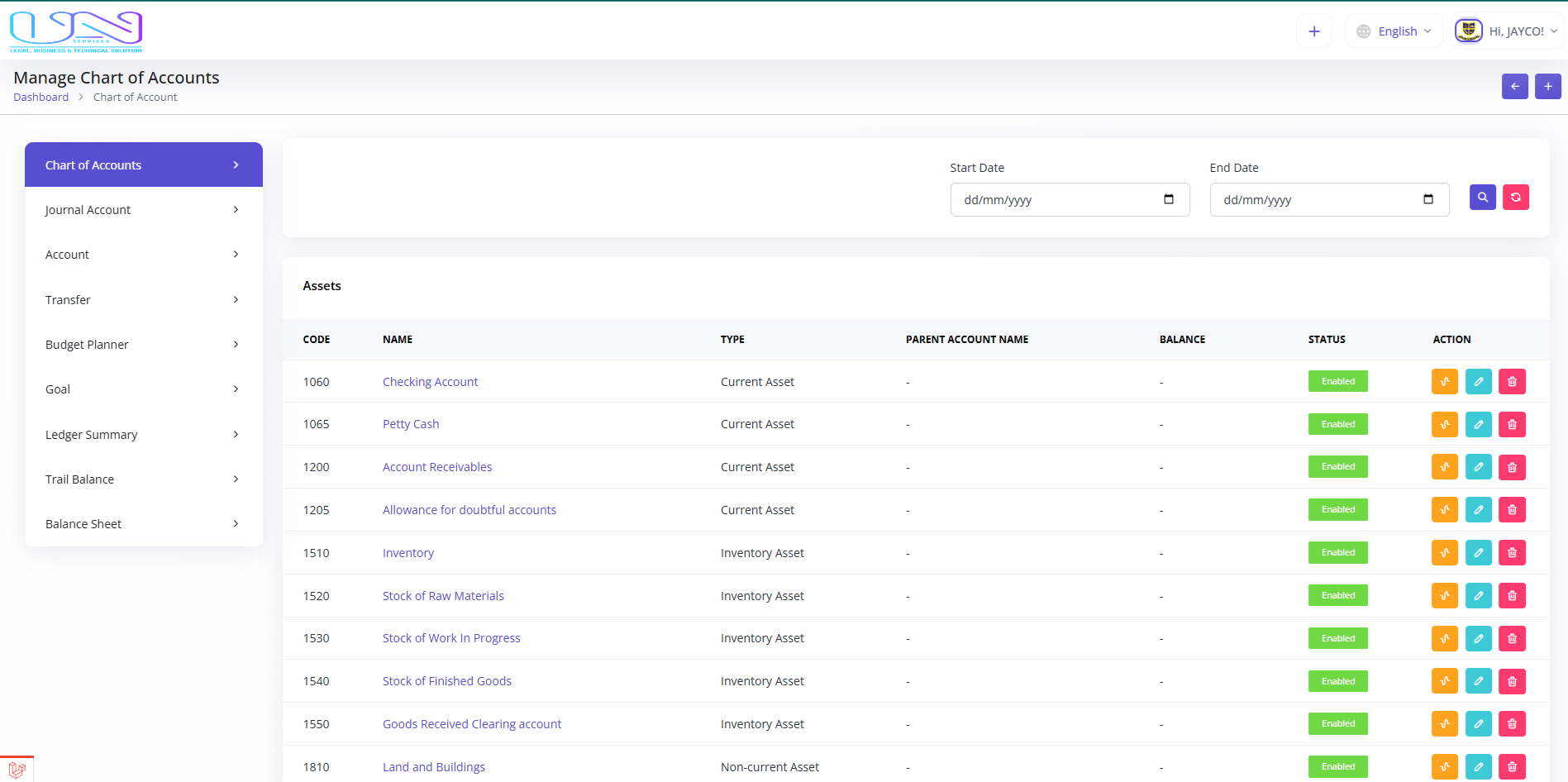Click the purple plus button to create account

[1547, 86]
